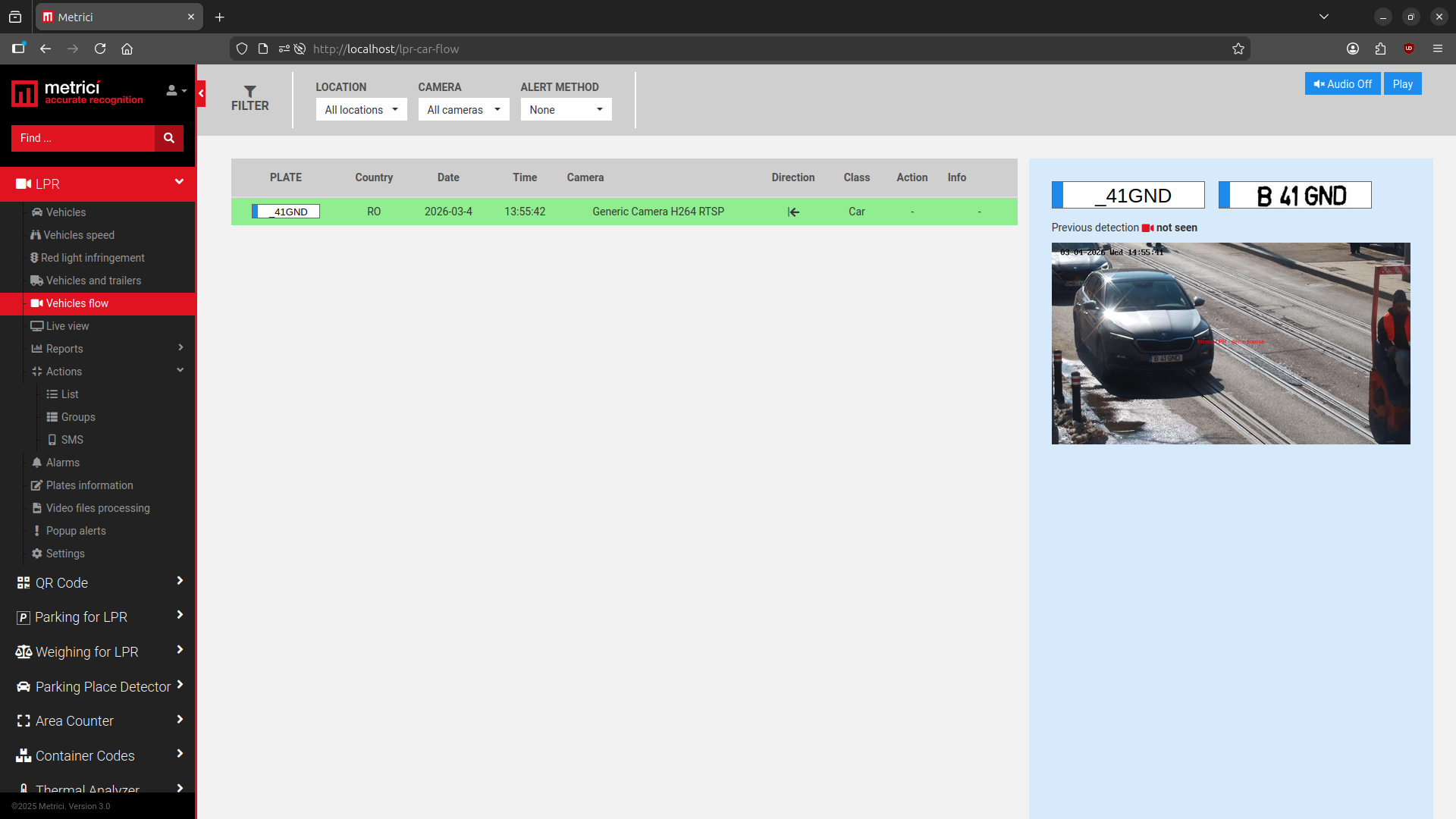This screenshot has width=1456, height=819.
Task: Open the Alarms page
Action: 62,463
